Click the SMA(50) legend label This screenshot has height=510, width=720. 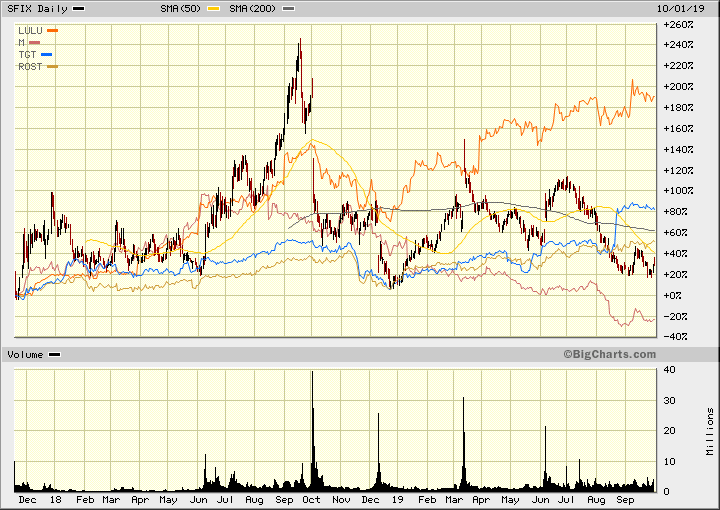(x=181, y=9)
